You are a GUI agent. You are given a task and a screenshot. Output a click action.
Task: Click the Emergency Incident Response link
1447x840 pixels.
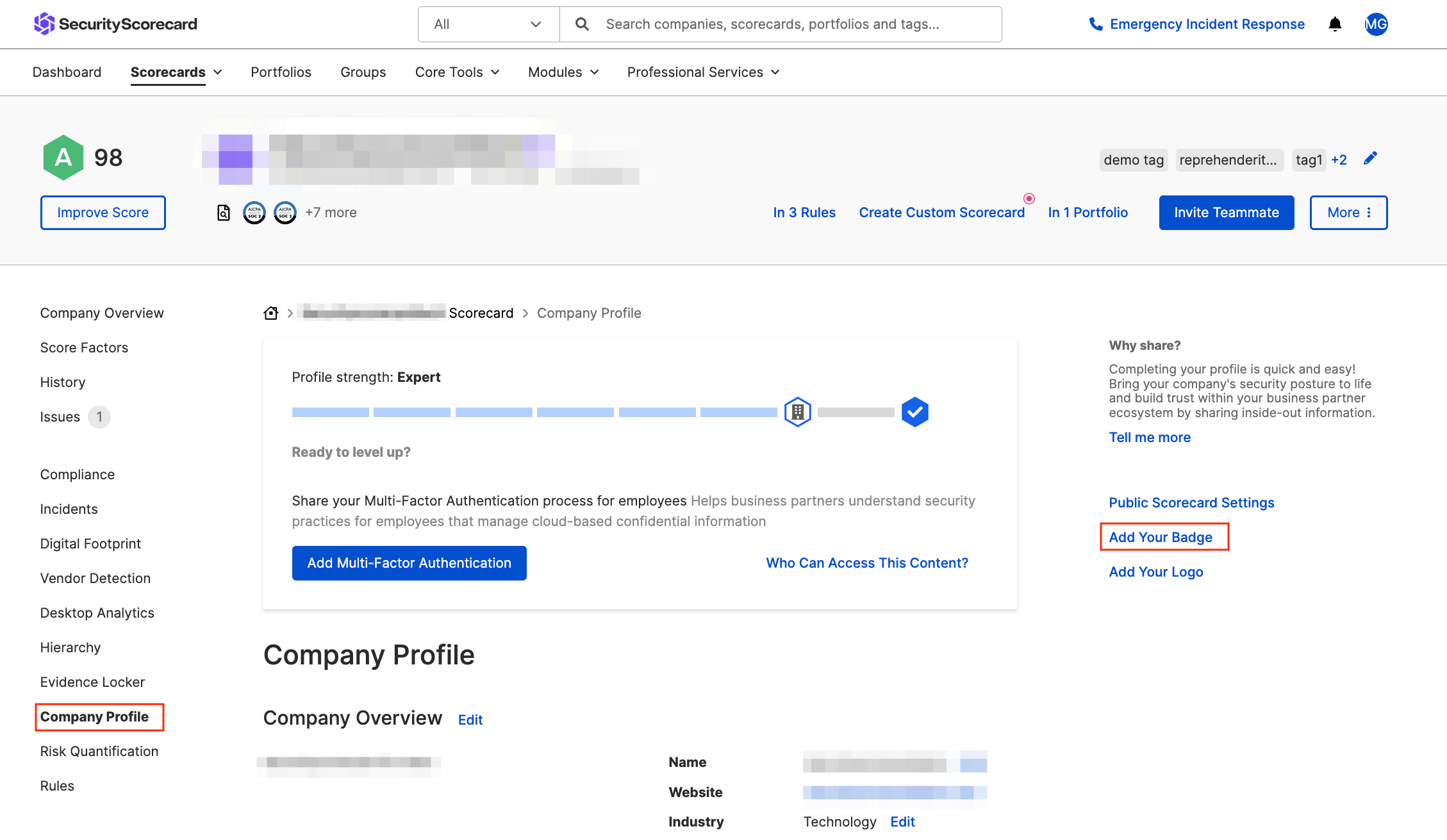[x=1207, y=24]
